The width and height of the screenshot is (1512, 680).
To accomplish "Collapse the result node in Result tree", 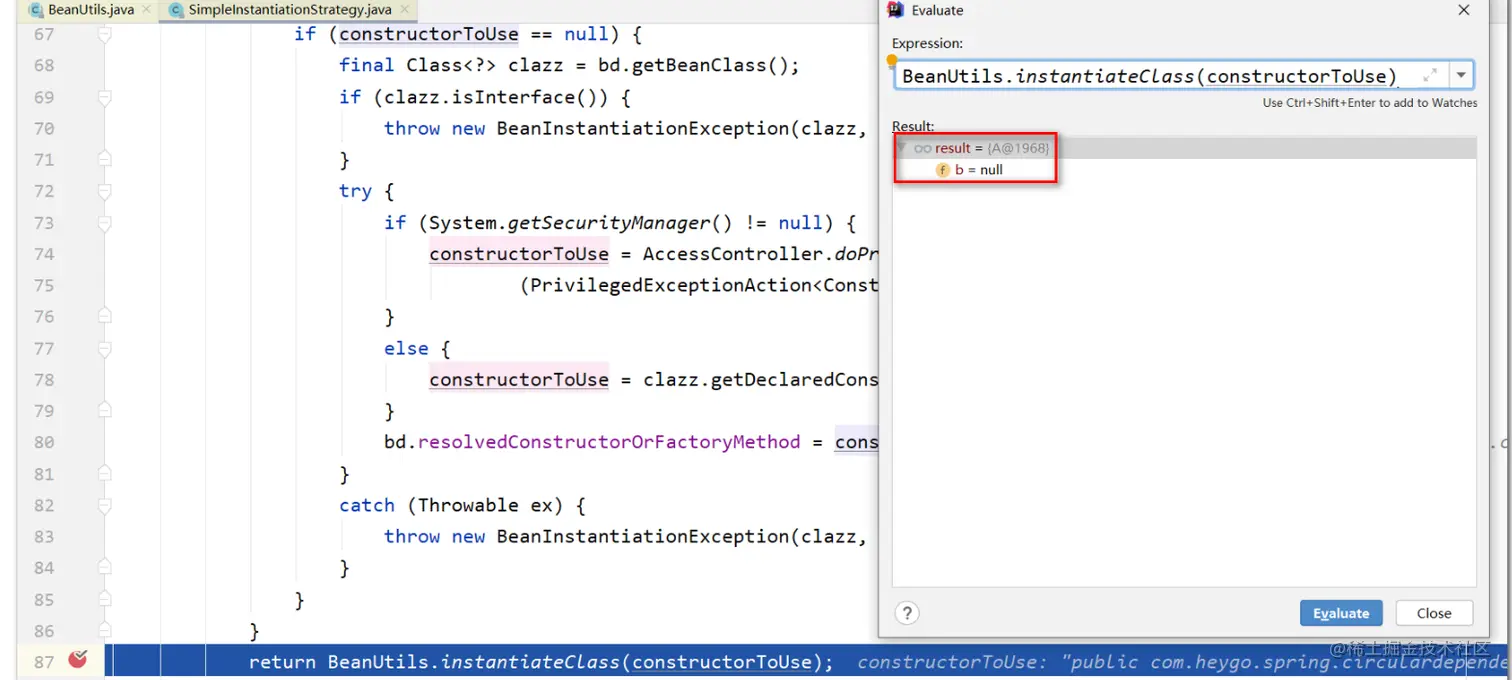I will point(902,148).
